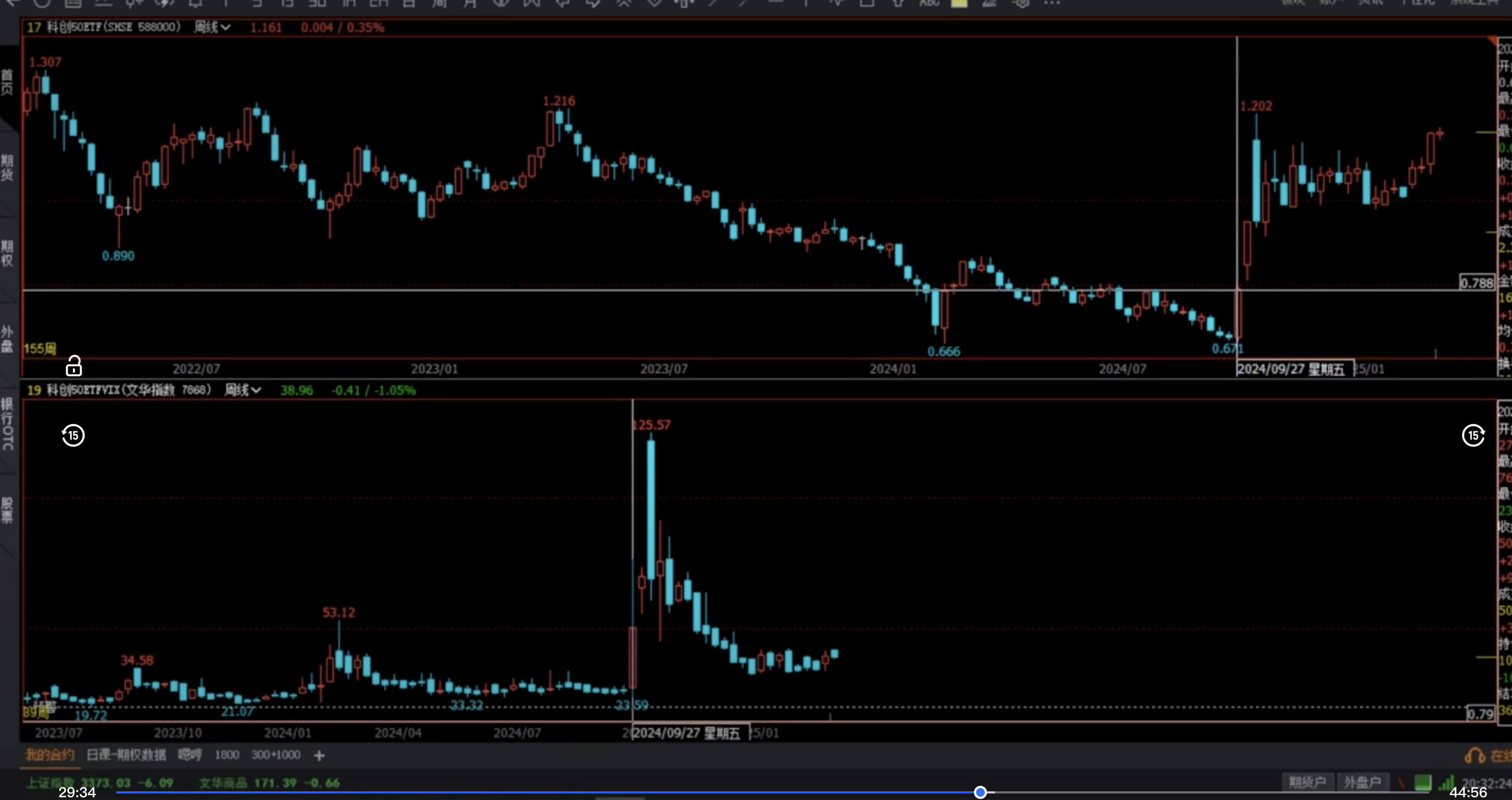The width and height of the screenshot is (1512, 800).
Task: Select the 我的合约 tab
Action: [x=50, y=755]
